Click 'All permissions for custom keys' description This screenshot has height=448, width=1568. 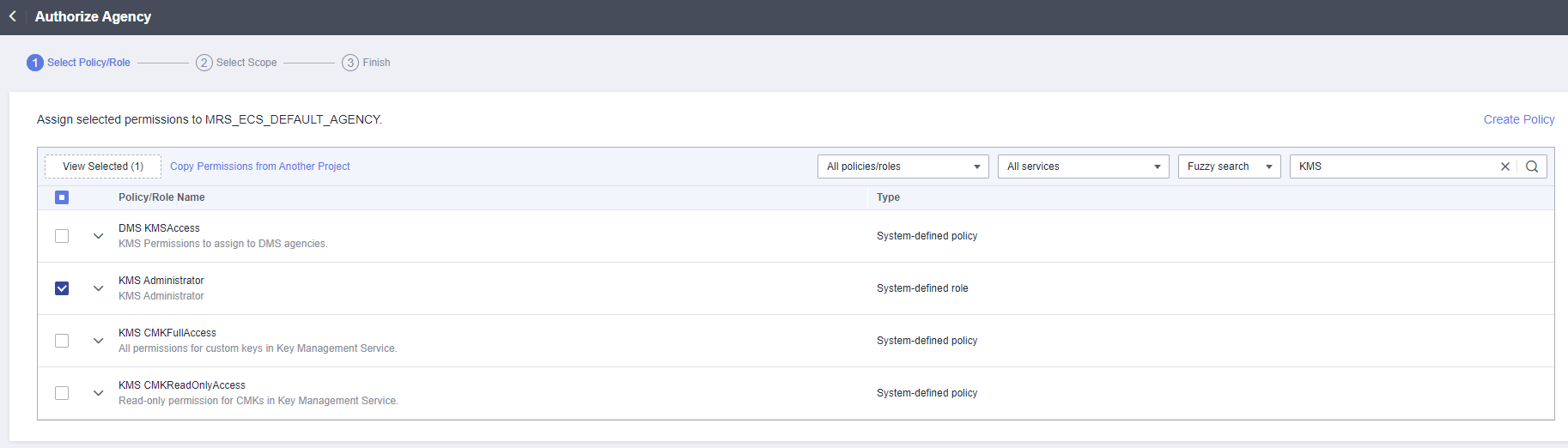(x=258, y=348)
